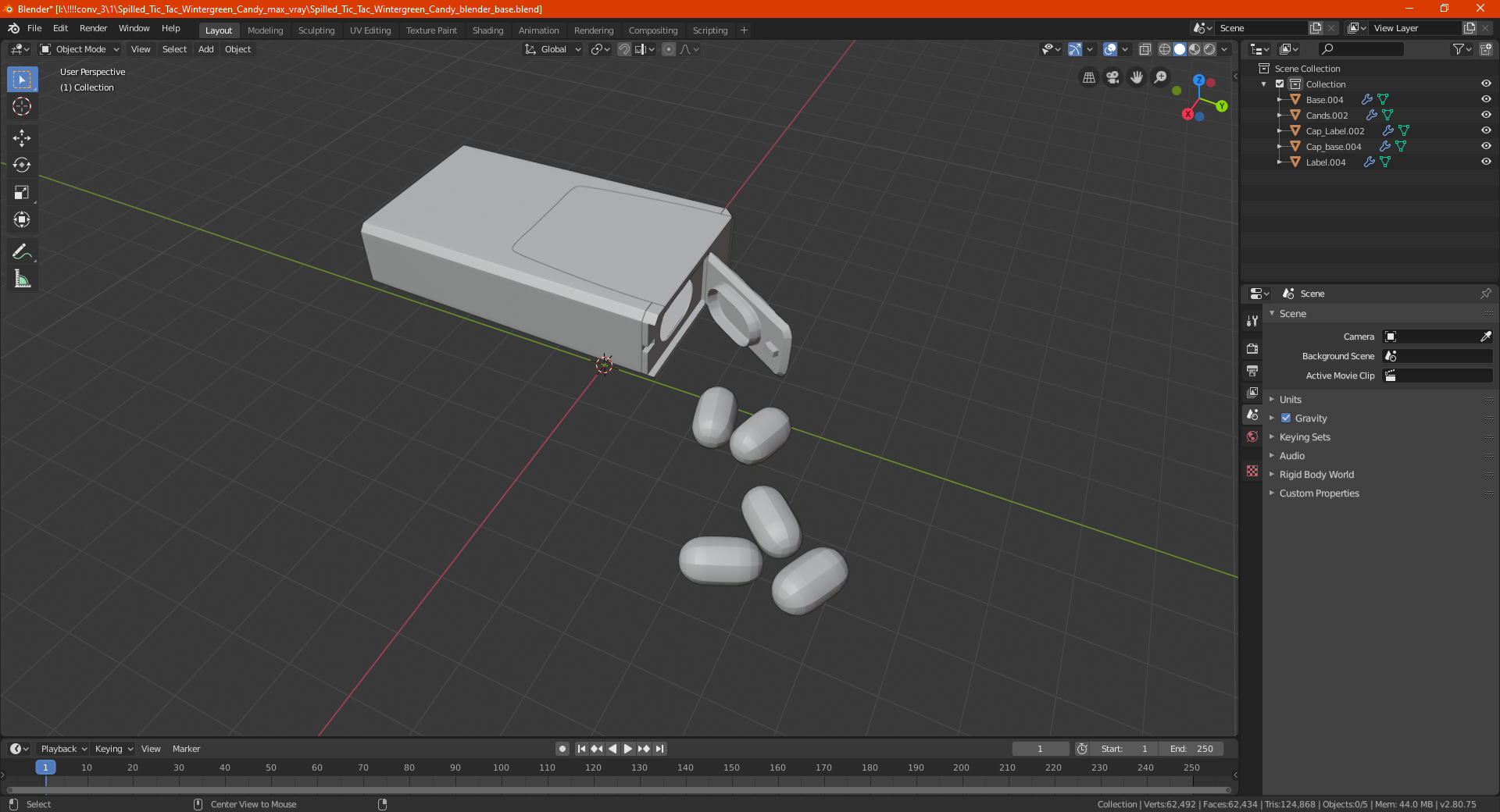
Task: Toggle X-ray display in viewport header
Action: (x=1145, y=49)
